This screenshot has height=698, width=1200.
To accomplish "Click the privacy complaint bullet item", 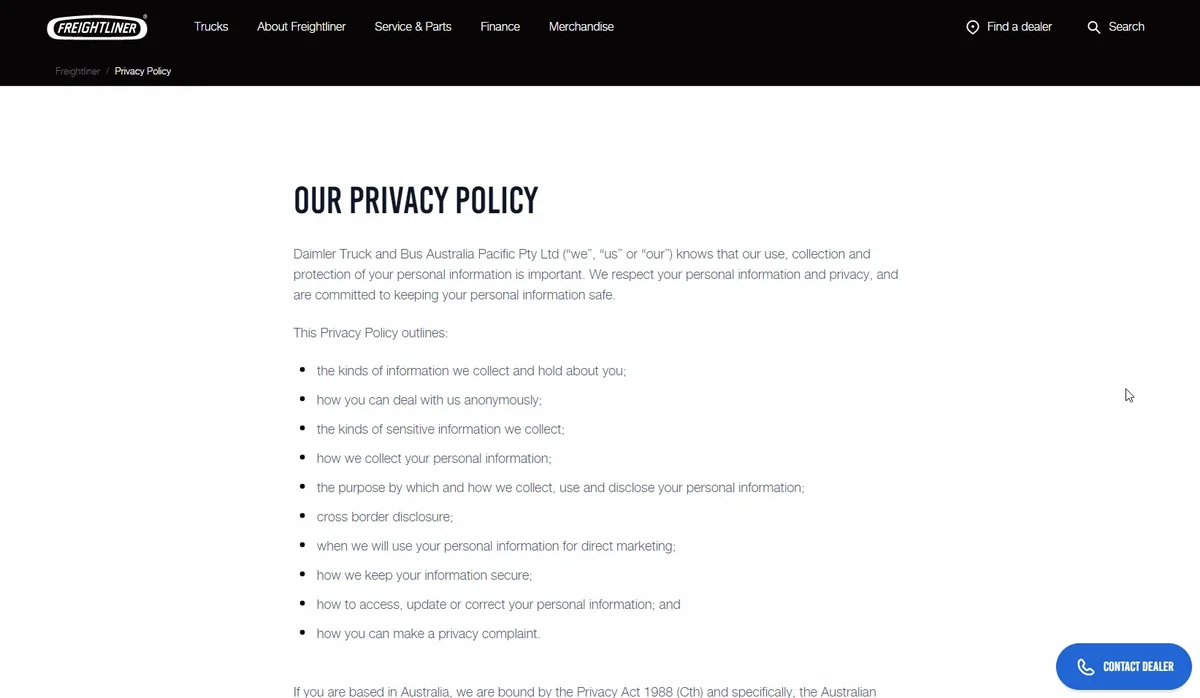I will point(428,634).
